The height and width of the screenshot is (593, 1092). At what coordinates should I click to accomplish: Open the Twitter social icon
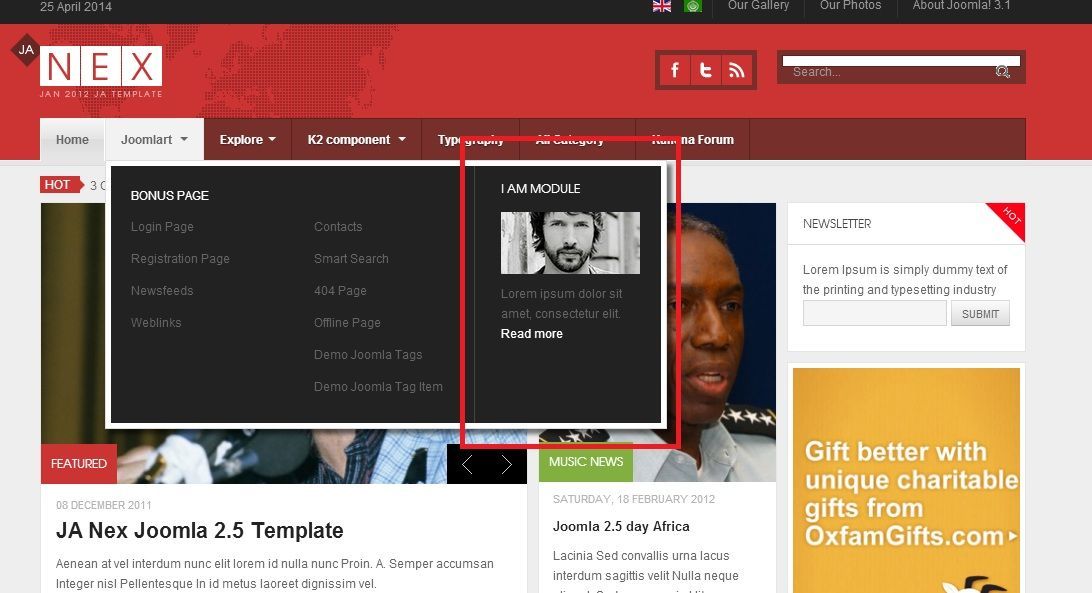(705, 70)
